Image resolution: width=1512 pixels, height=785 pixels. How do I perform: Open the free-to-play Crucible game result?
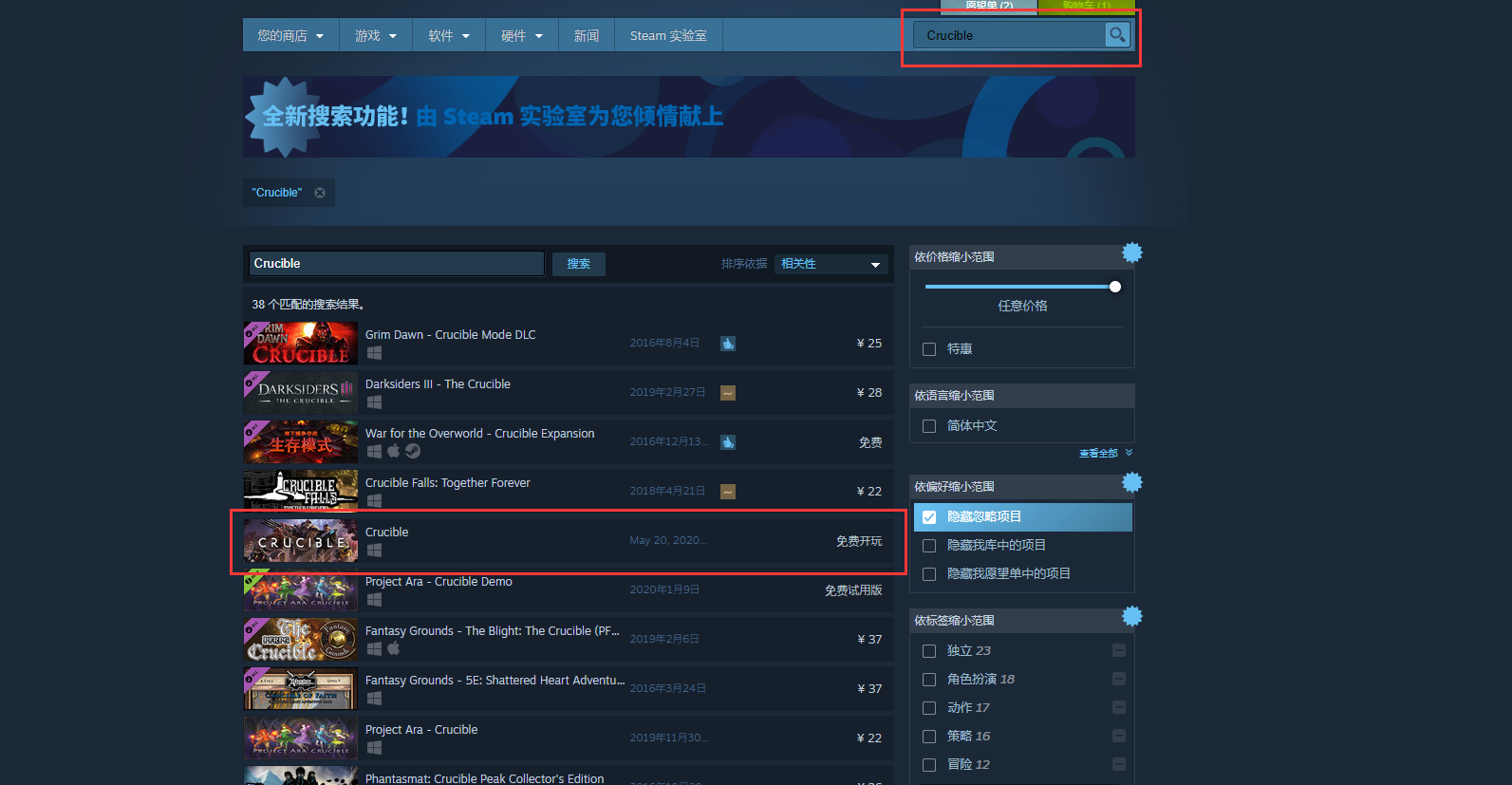point(569,541)
